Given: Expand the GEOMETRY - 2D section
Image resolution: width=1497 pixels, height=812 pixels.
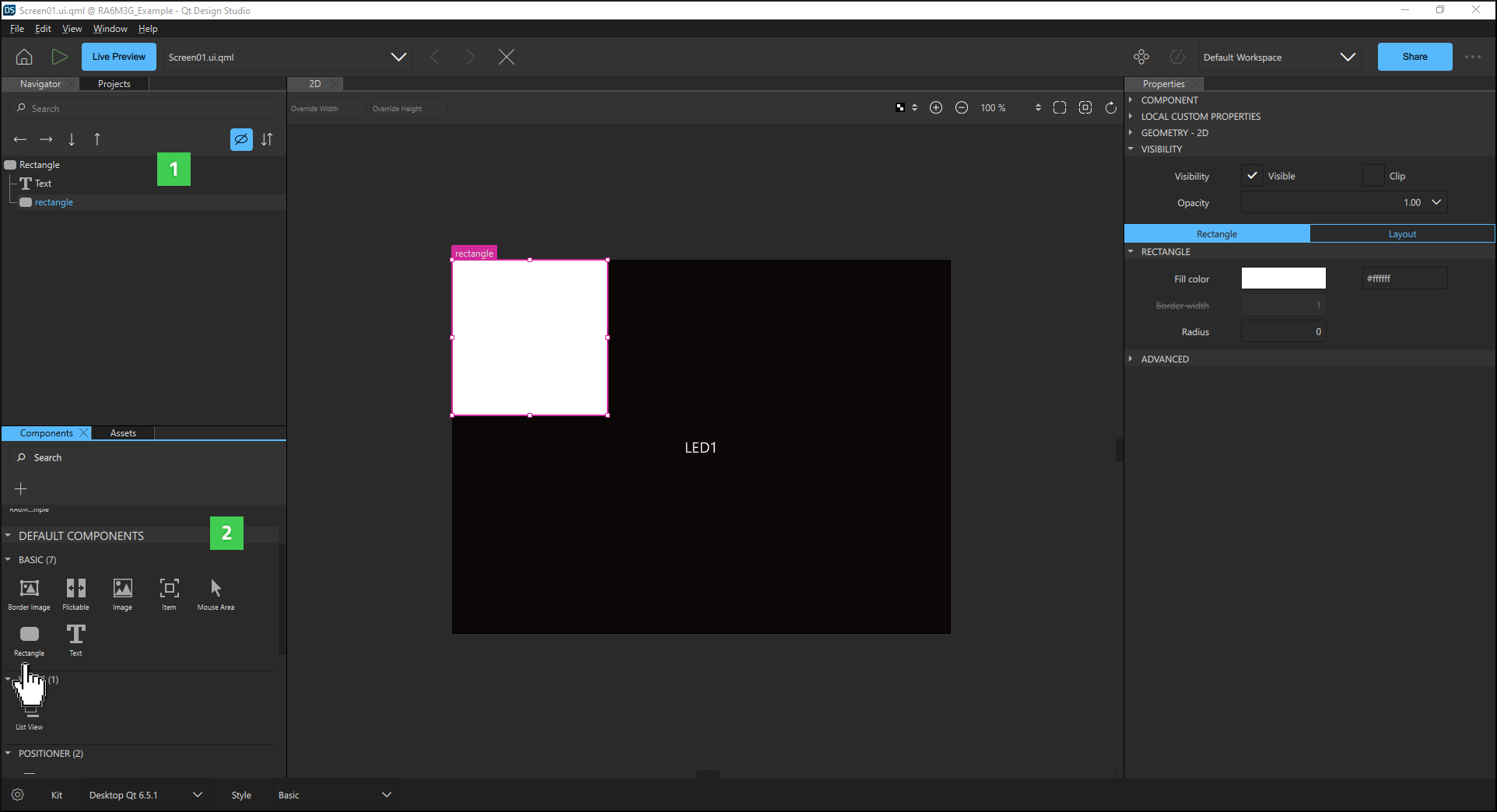Looking at the screenshot, I should click(x=1174, y=133).
